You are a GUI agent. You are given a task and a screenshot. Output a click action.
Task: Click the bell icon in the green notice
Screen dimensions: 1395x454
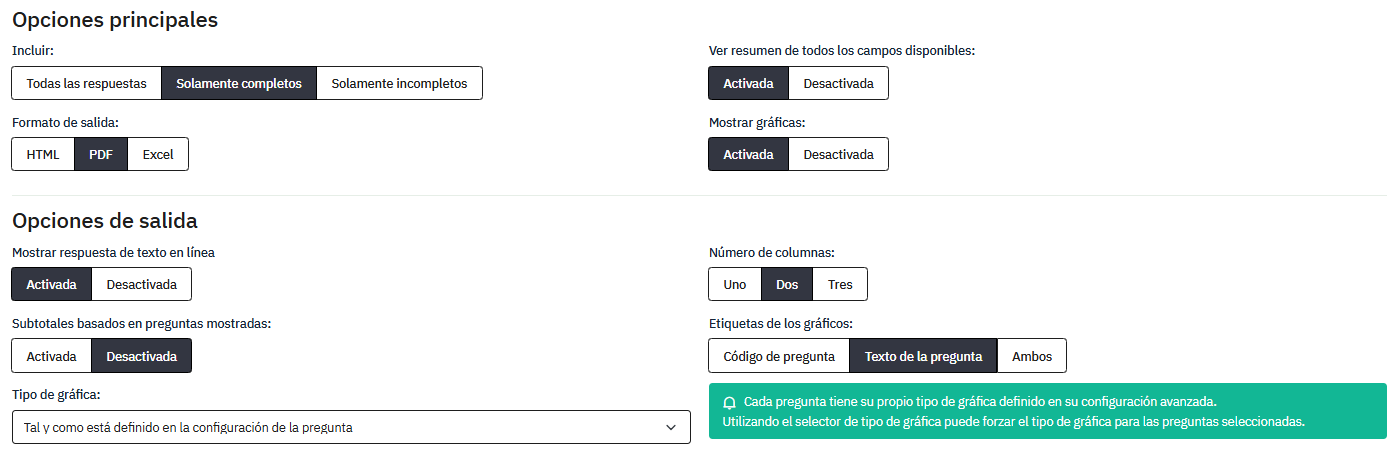729,402
